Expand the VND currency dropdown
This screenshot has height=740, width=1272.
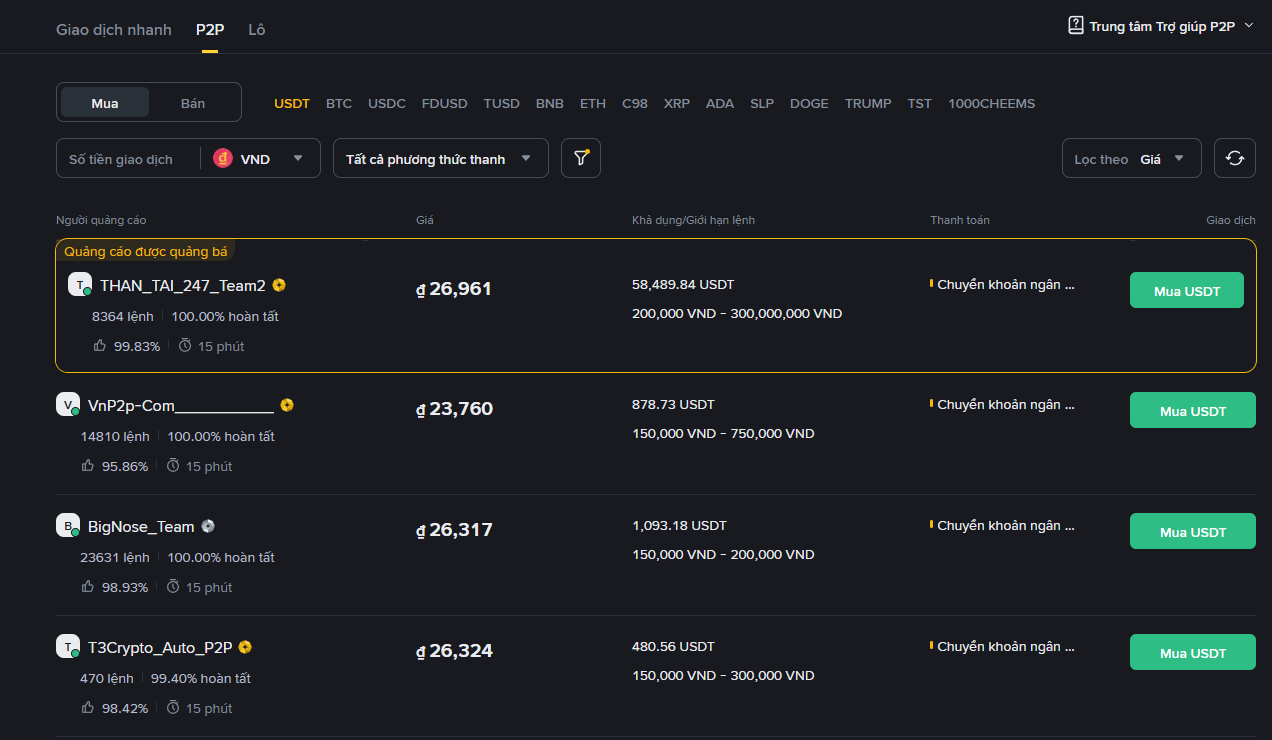pyautogui.click(x=297, y=158)
